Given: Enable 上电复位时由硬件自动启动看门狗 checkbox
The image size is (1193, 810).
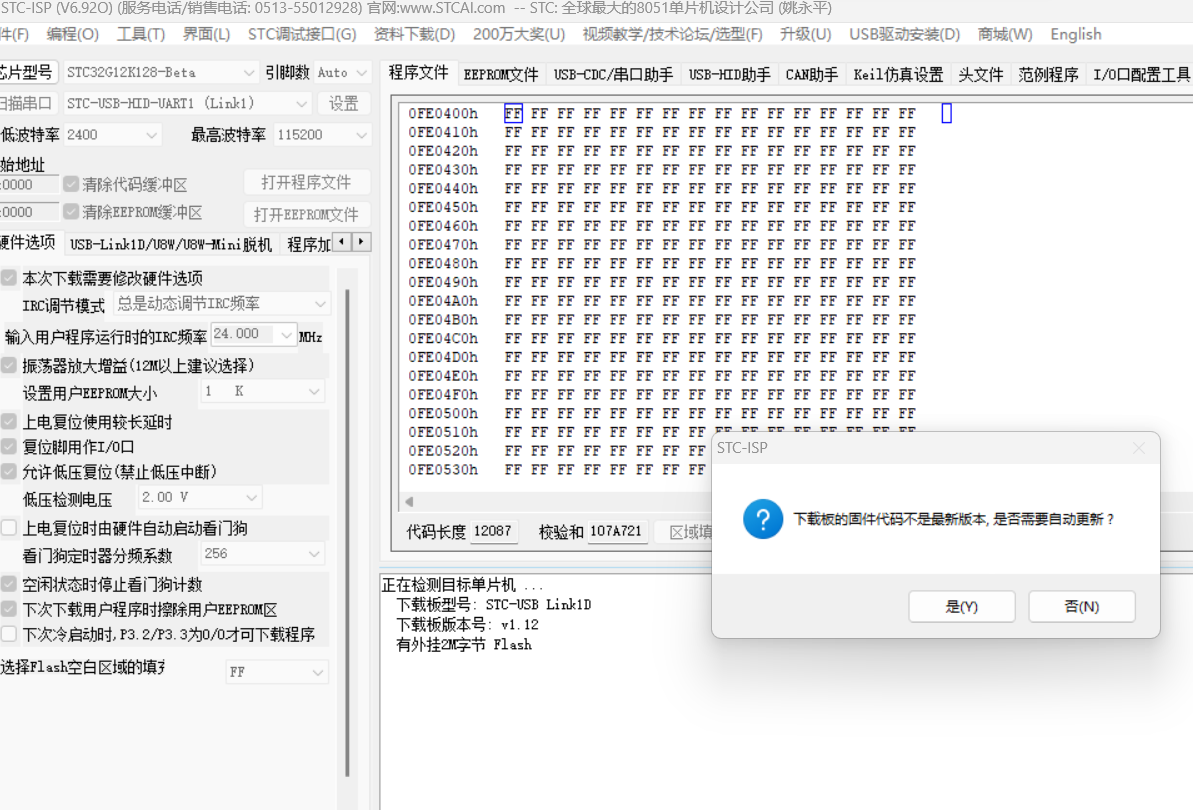Looking at the screenshot, I should click(9, 528).
